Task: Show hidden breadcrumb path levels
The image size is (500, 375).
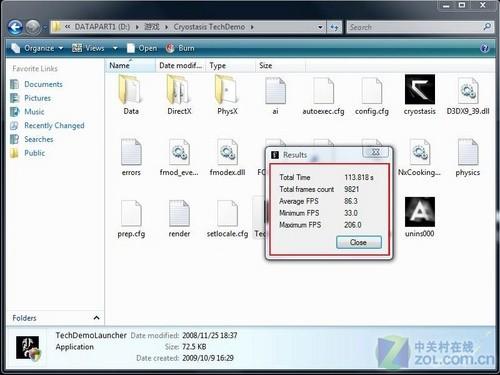Action: pyautogui.click(x=67, y=27)
